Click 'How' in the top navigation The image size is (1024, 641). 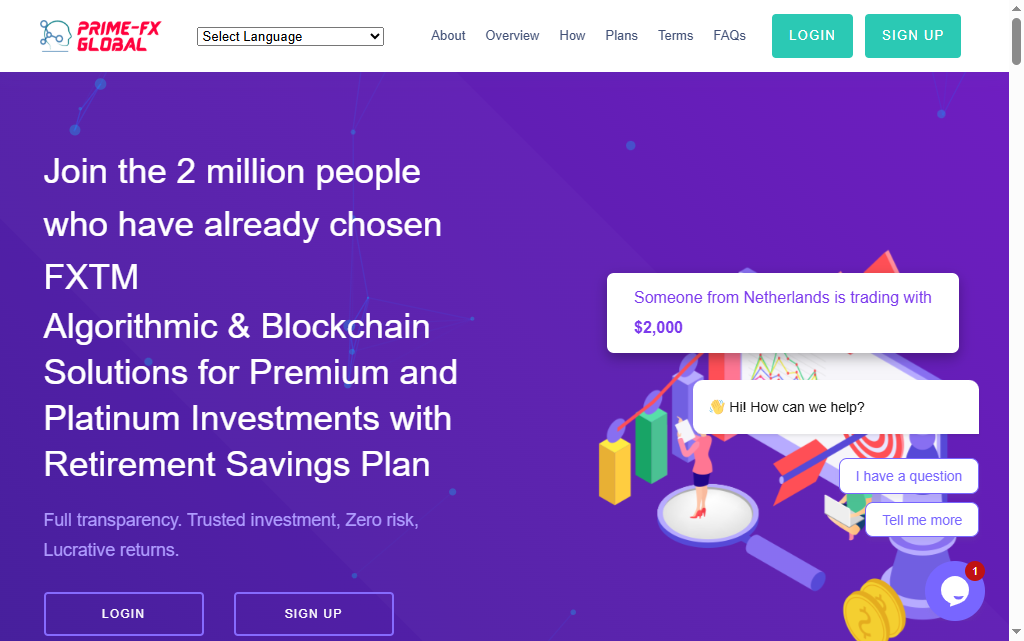point(572,36)
